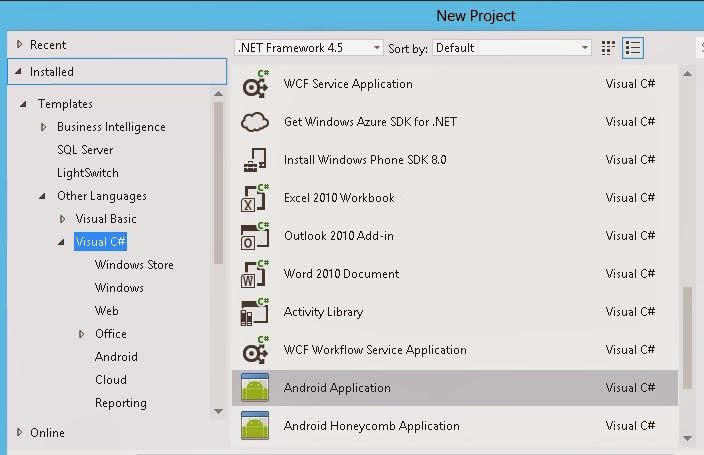704x455 pixels.
Task: Select 'Word 2010 Document' template name
Action: [341, 274]
